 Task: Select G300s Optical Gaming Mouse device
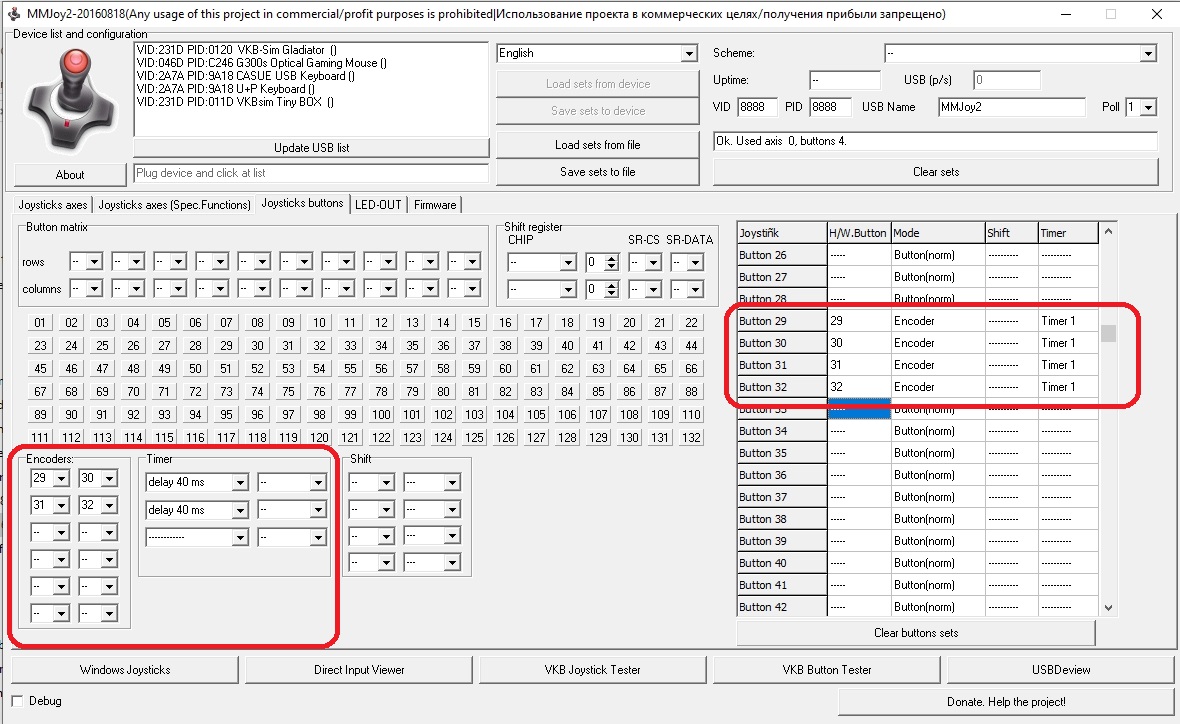pos(261,63)
